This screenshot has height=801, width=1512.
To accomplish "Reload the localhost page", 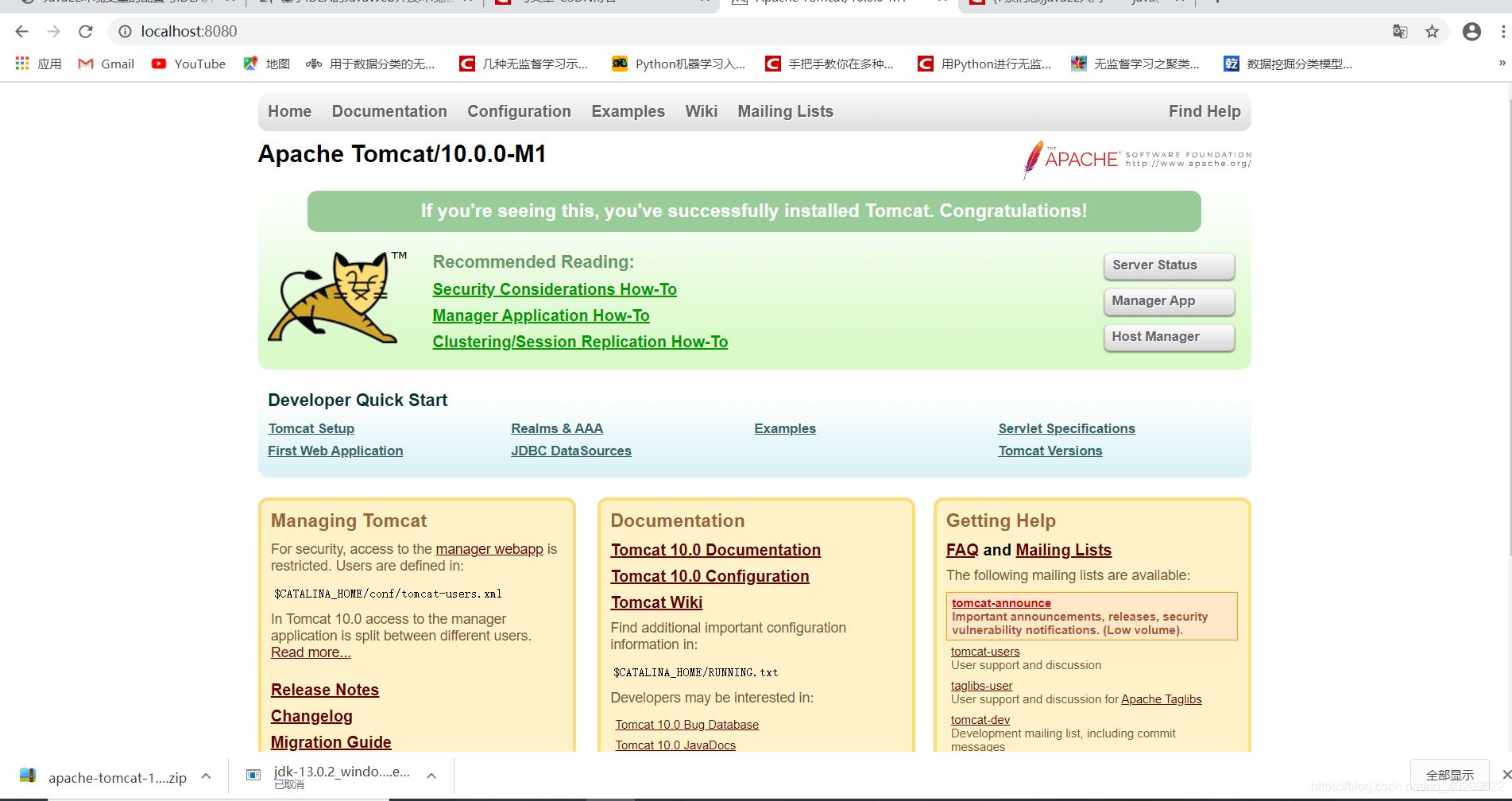I will pyautogui.click(x=86, y=32).
